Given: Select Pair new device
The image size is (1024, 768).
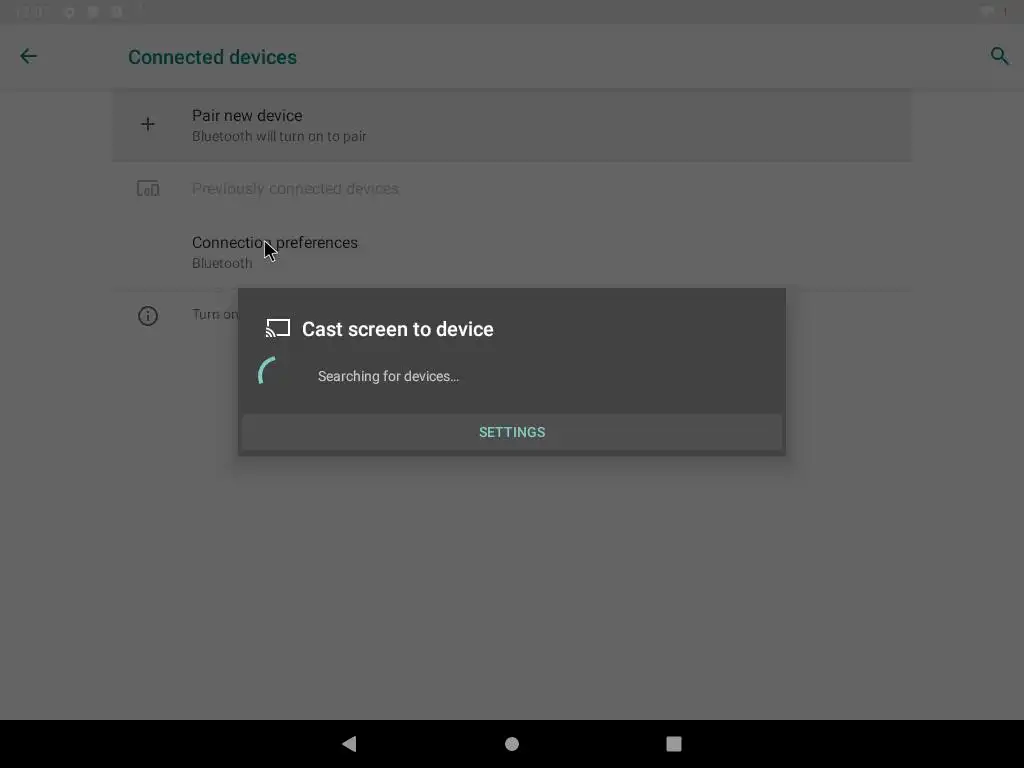Looking at the screenshot, I should tap(512, 125).
